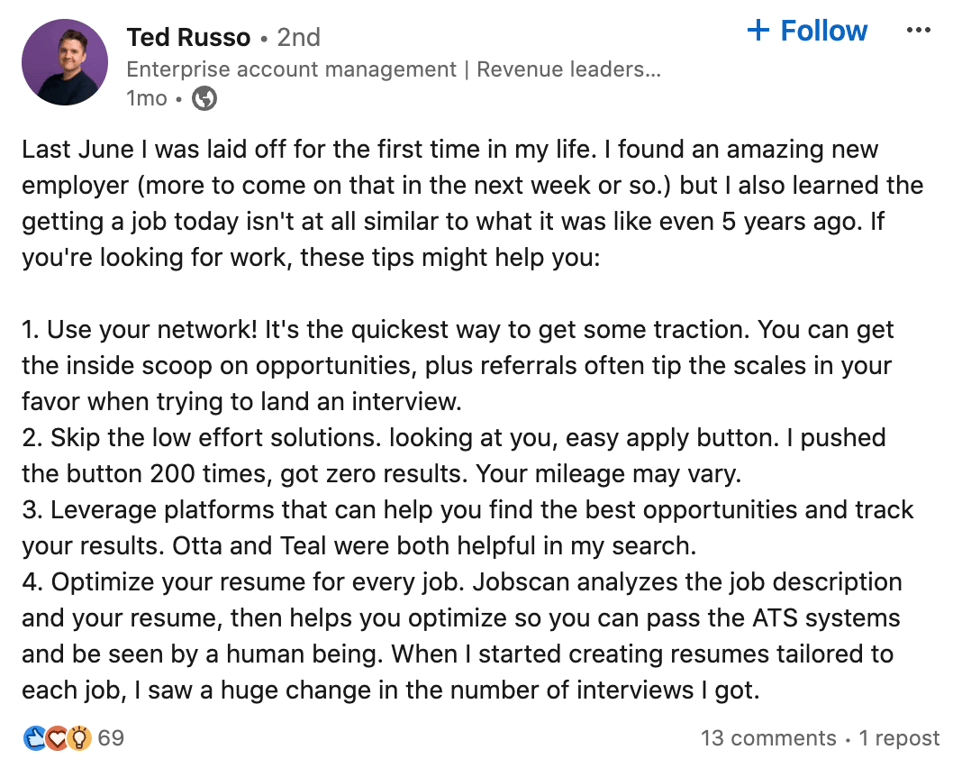Open the list of 69 reactions

coord(110,737)
